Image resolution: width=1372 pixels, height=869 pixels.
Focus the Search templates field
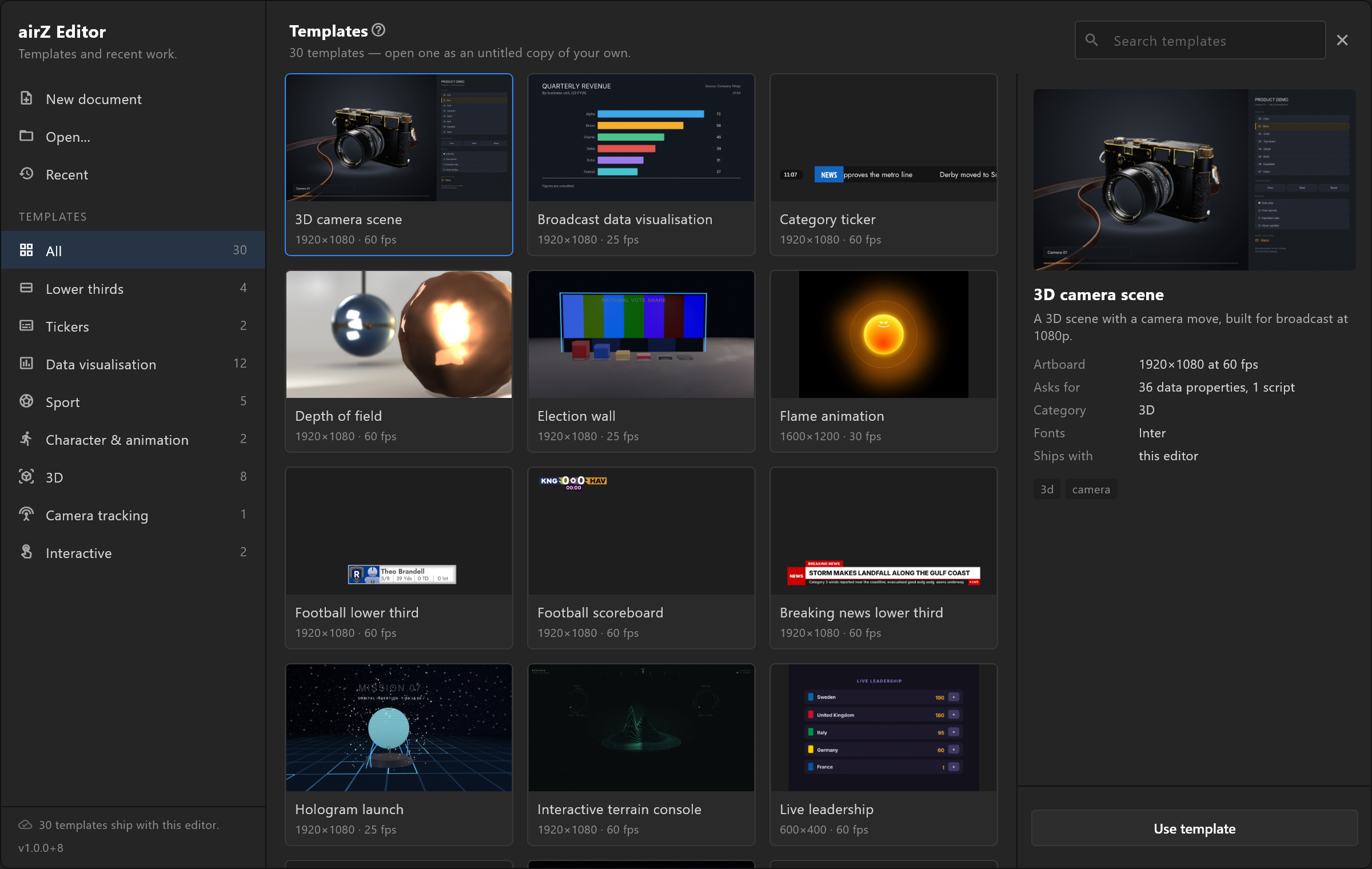click(1200, 40)
